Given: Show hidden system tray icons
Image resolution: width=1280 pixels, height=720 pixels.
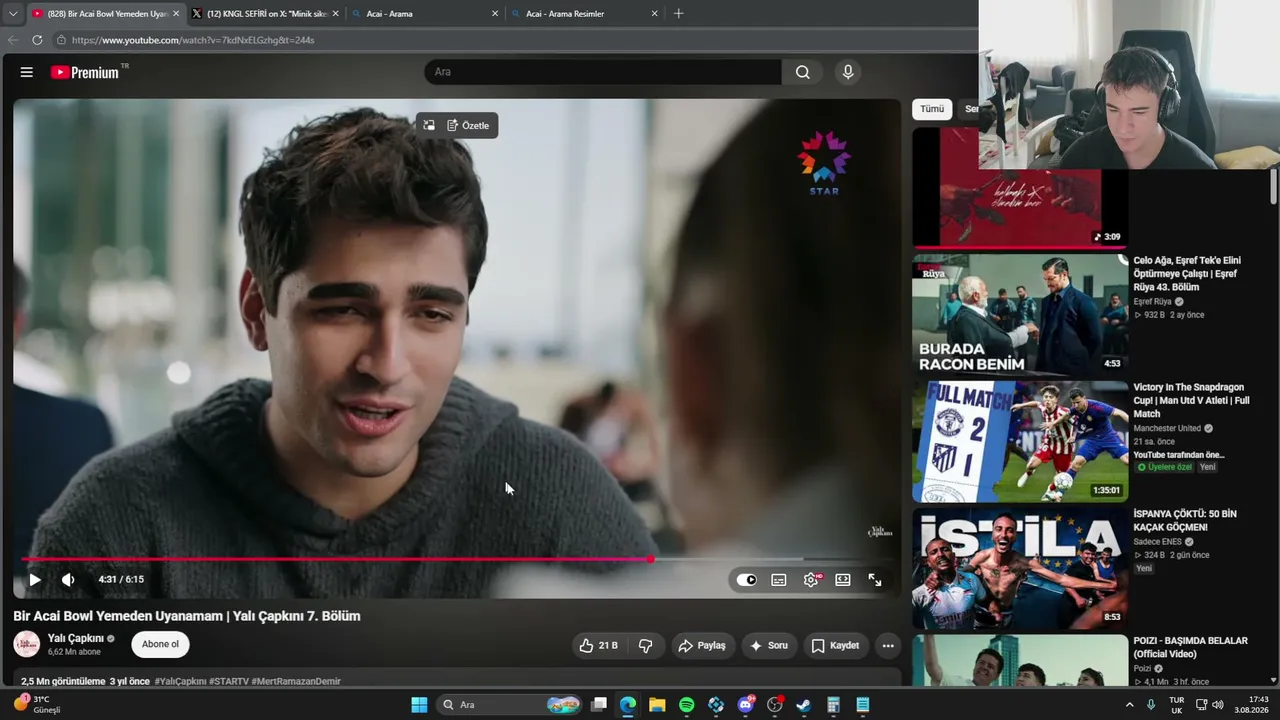Looking at the screenshot, I should click(x=1130, y=705).
